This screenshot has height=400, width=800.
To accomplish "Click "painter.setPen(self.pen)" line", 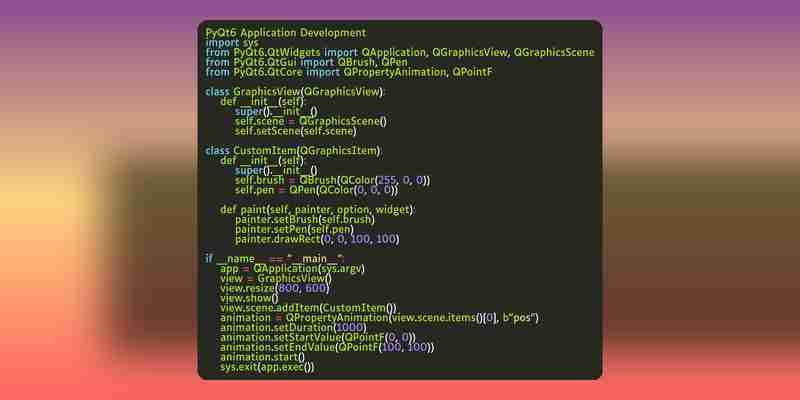I will (x=294, y=230).
